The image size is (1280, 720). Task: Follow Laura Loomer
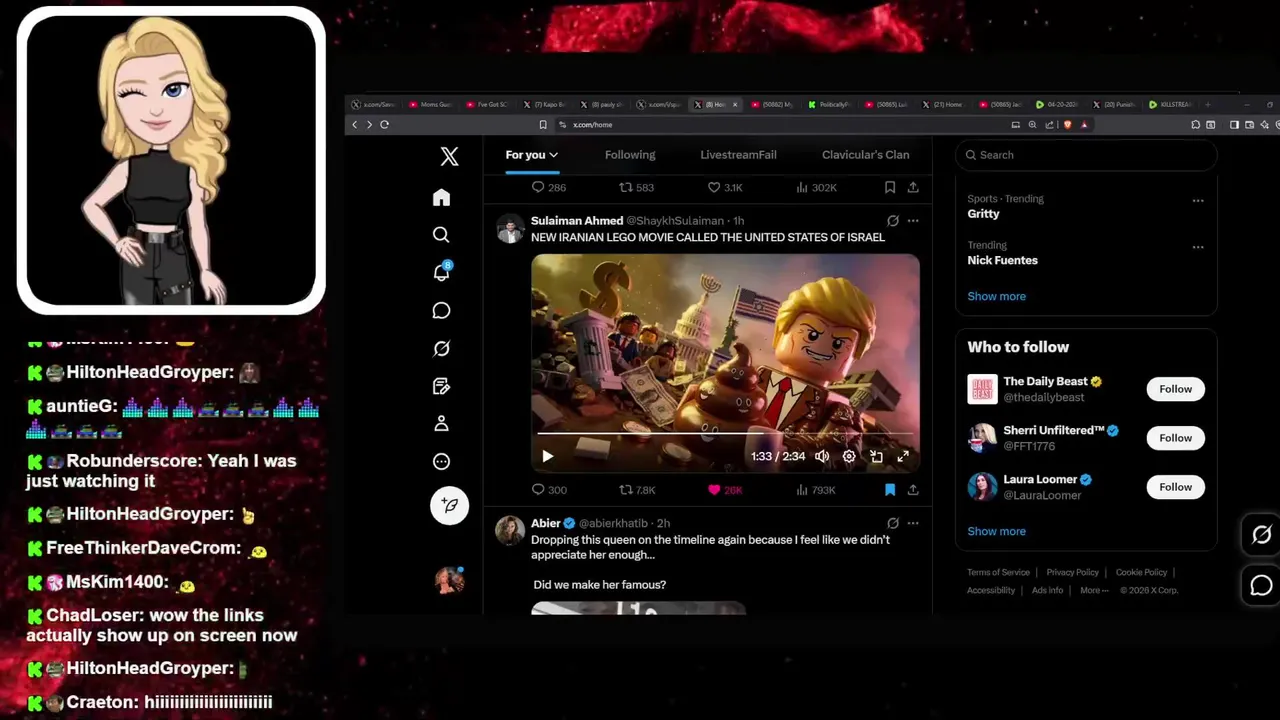click(x=1175, y=487)
